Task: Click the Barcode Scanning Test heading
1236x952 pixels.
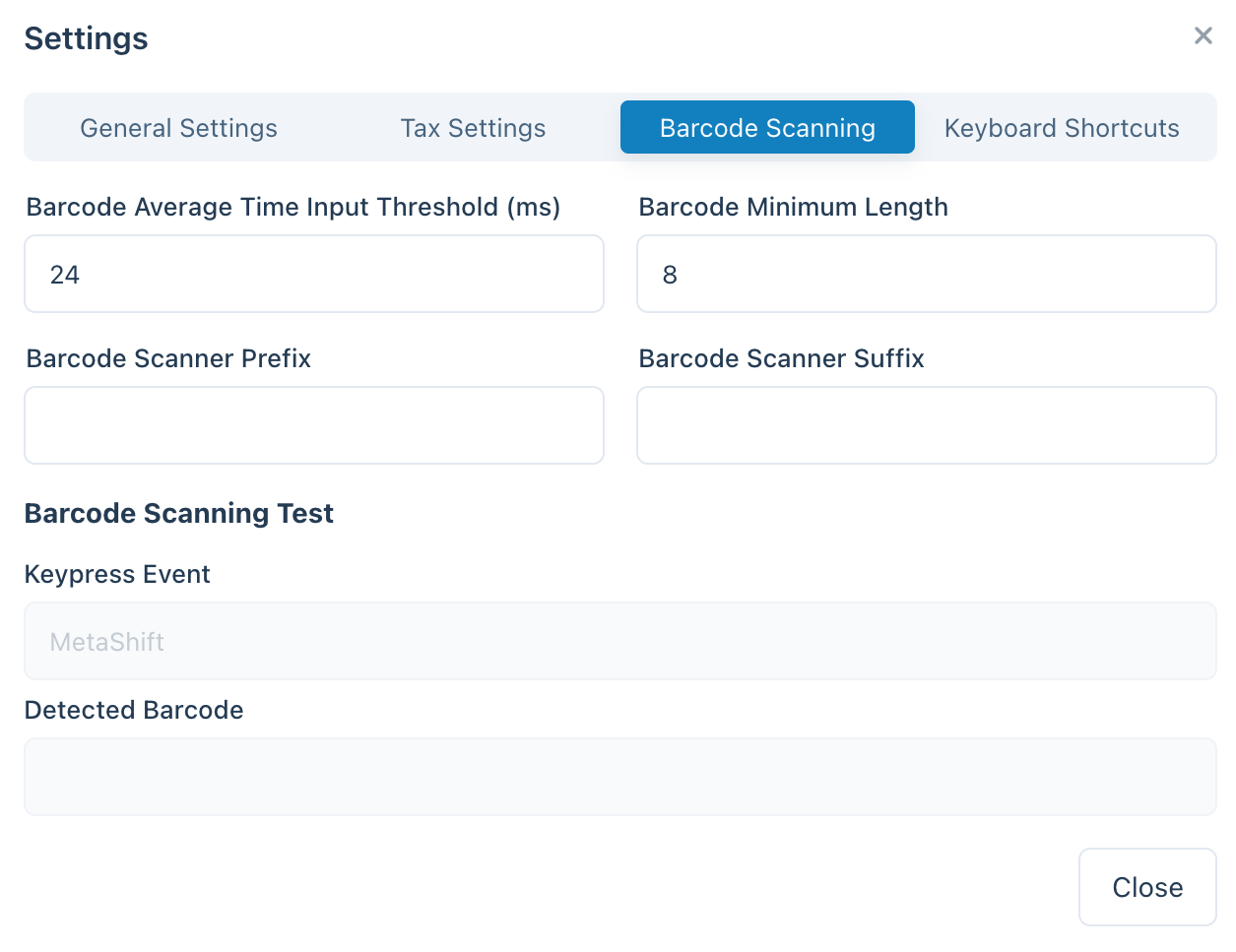Action: [x=179, y=513]
